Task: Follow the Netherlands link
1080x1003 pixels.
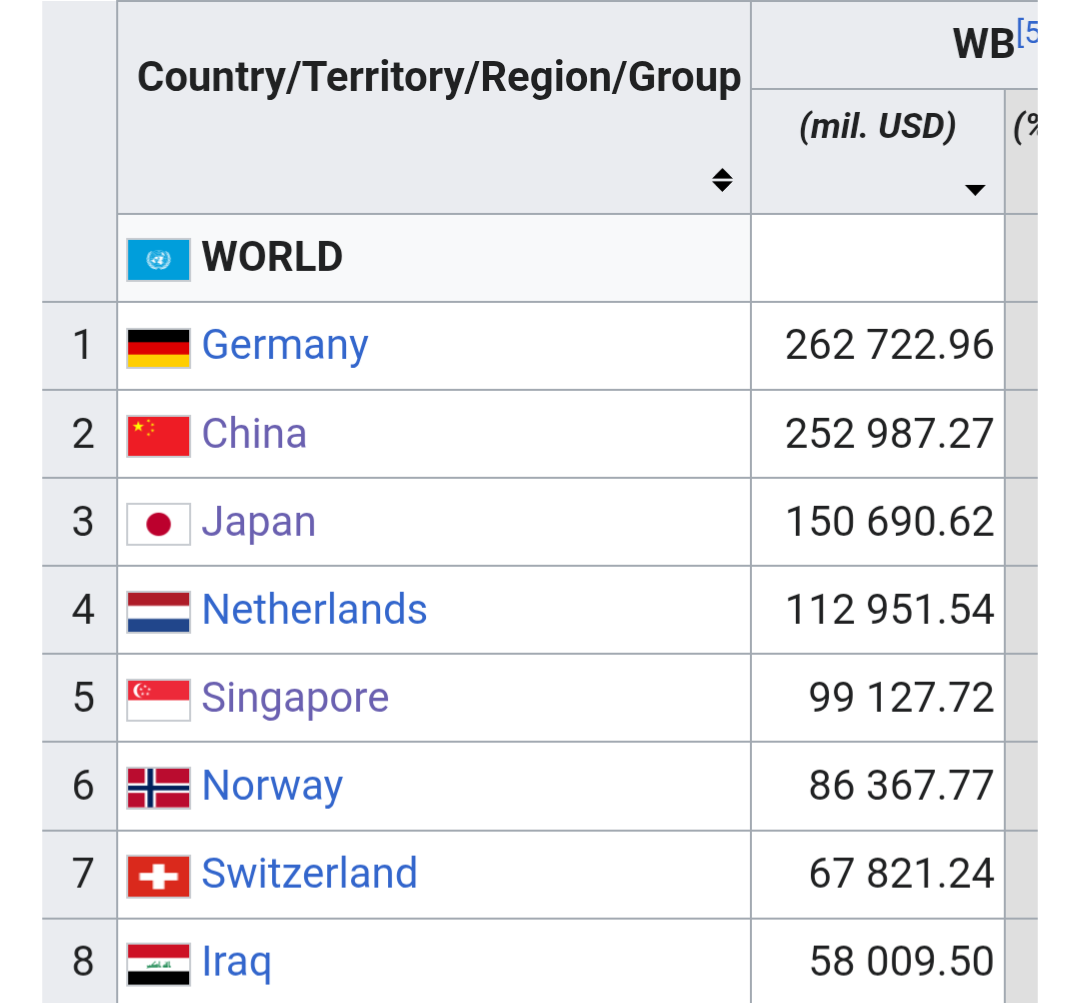Action: click(x=314, y=610)
